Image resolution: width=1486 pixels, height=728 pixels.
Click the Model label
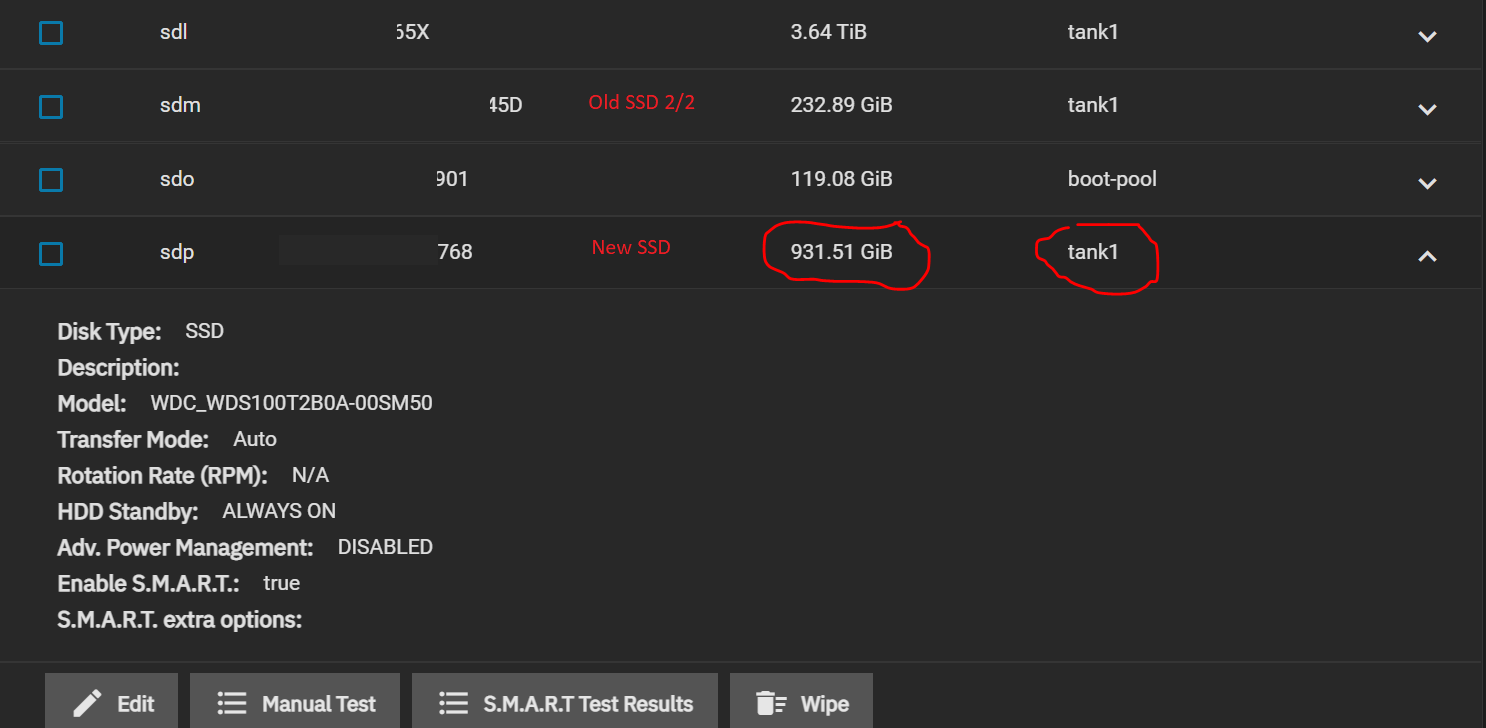92,404
